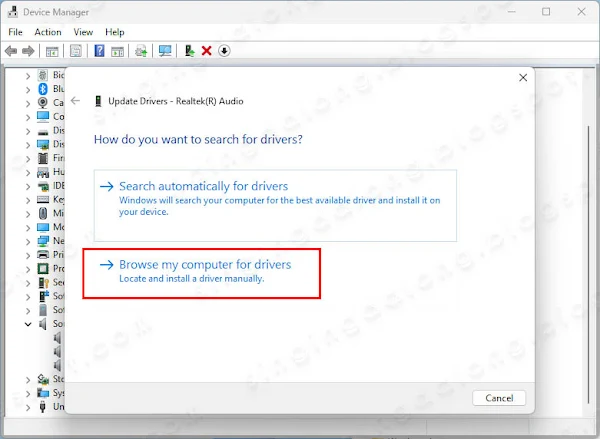Click the Keyboards tree icon
The width and height of the screenshot is (600, 439).
[x=43, y=199]
